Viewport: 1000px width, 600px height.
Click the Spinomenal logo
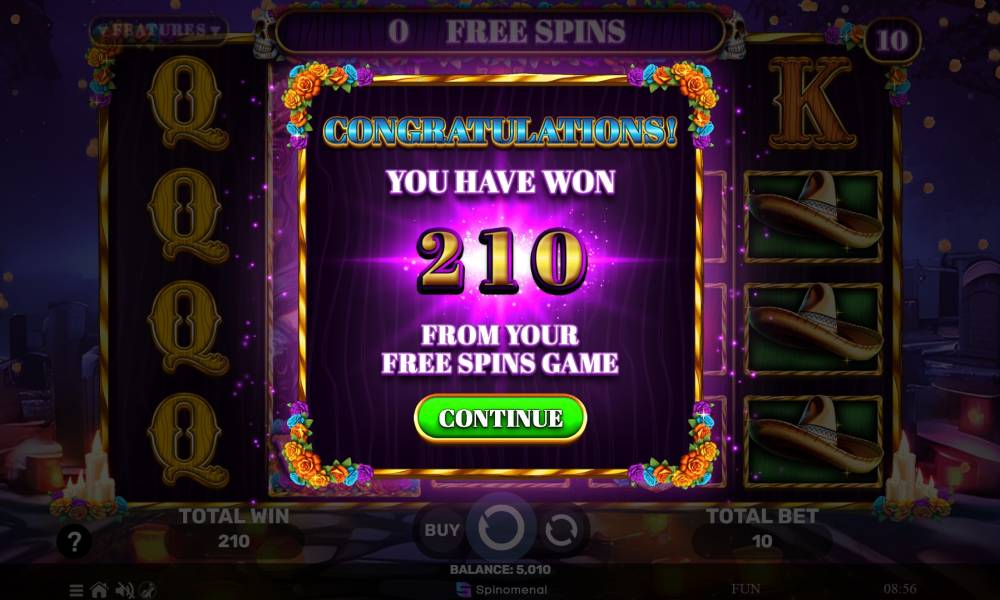pos(502,590)
